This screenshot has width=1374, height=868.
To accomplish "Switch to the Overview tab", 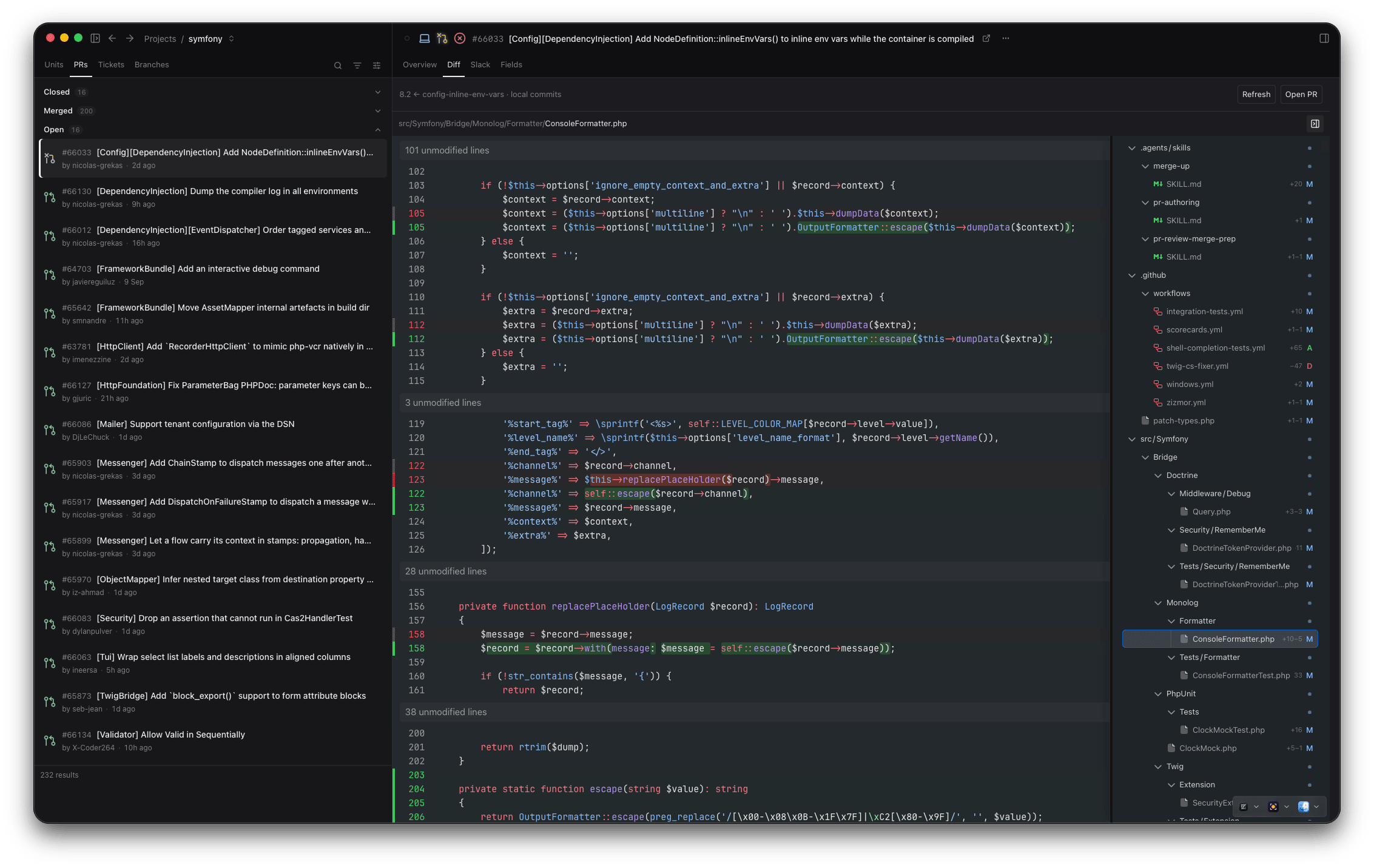I will [420, 65].
